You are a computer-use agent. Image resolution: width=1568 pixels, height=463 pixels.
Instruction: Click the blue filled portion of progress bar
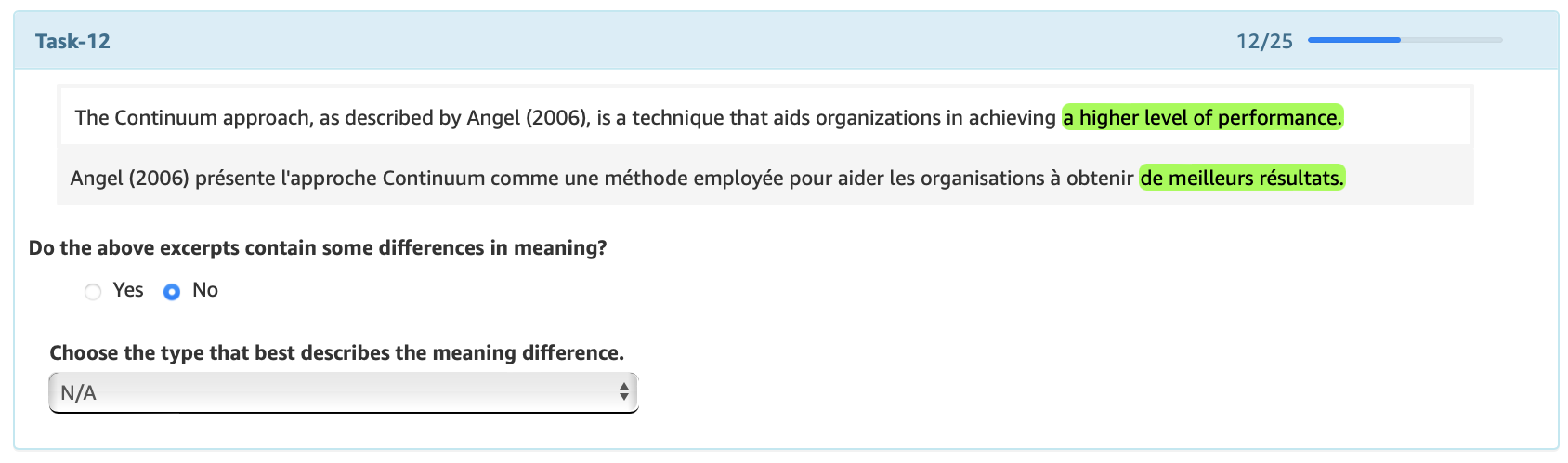tap(1353, 40)
